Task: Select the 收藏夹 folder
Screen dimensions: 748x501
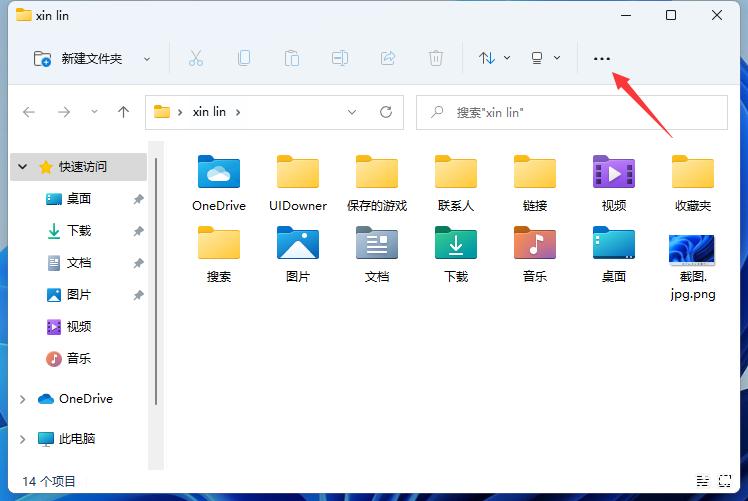Action: click(x=693, y=184)
